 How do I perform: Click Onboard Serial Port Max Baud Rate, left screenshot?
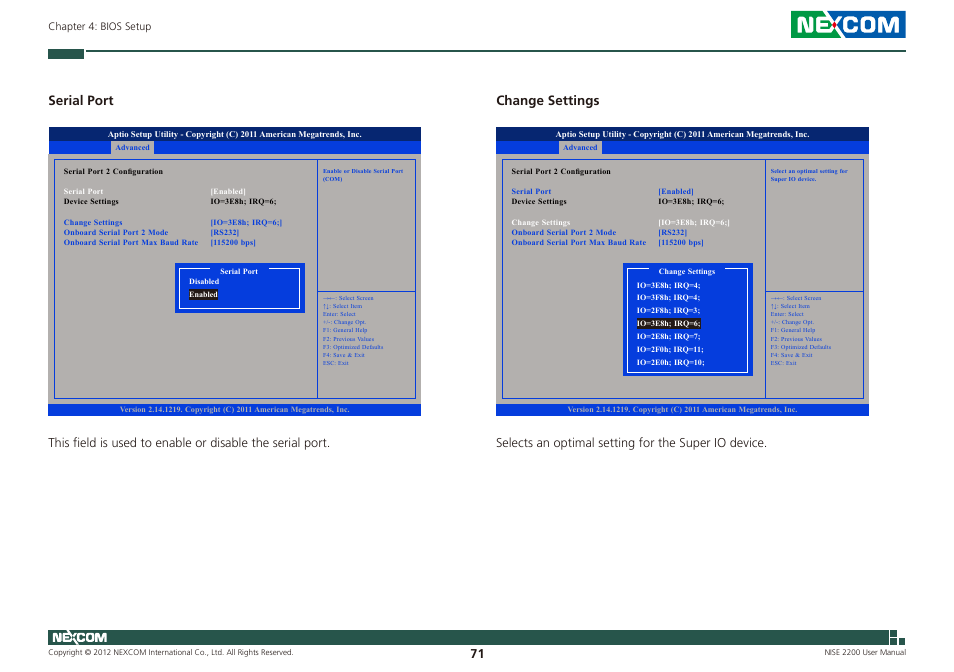pos(131,242)
